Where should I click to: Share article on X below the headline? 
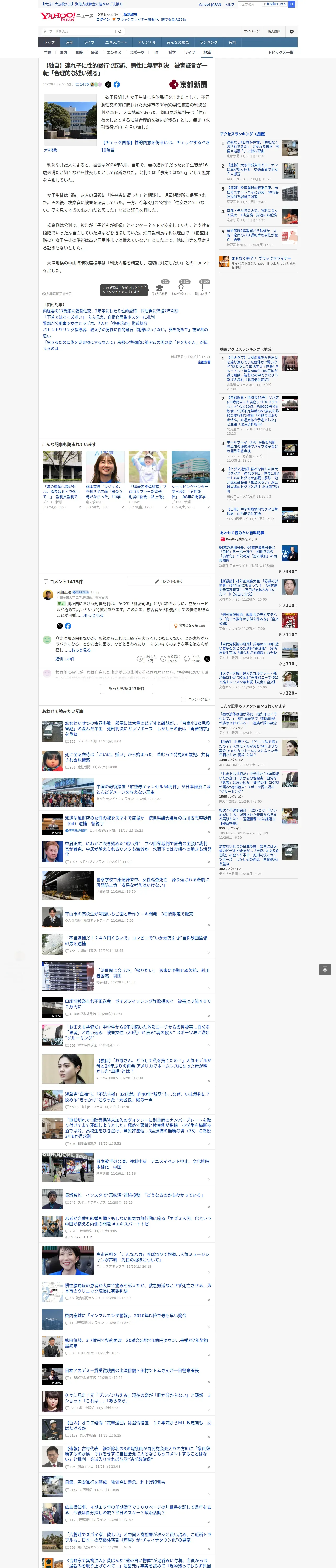click(109, 85)
